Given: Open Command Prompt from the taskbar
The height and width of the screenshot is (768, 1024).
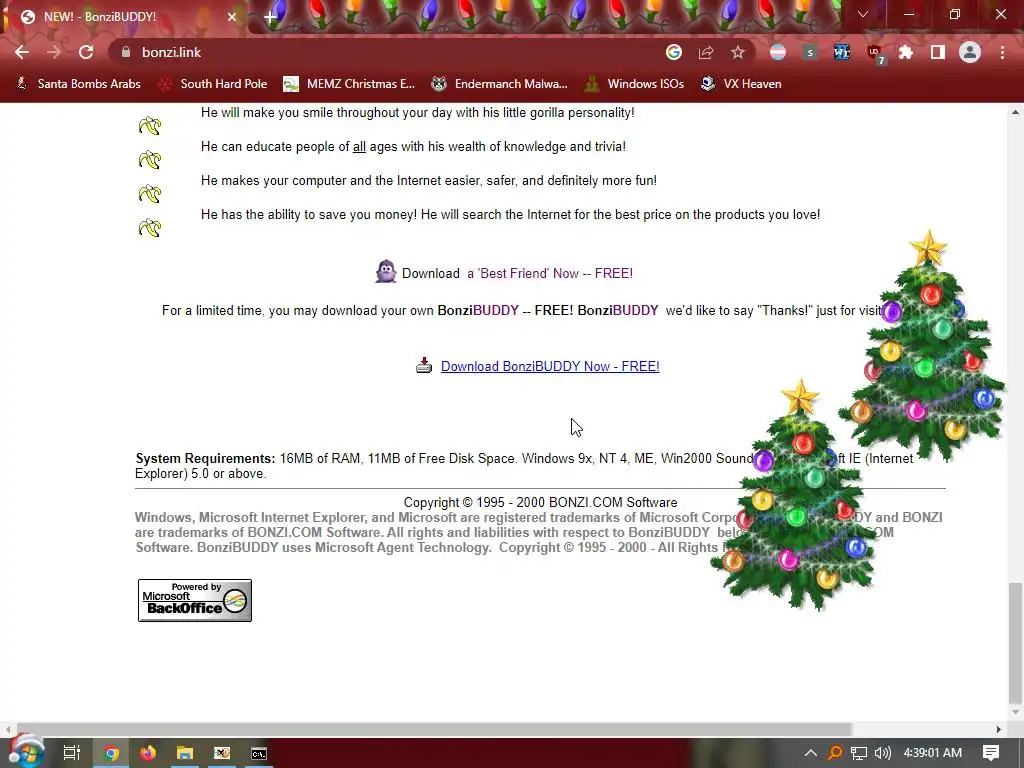Looking at the screenshot, I should point(259,753).
